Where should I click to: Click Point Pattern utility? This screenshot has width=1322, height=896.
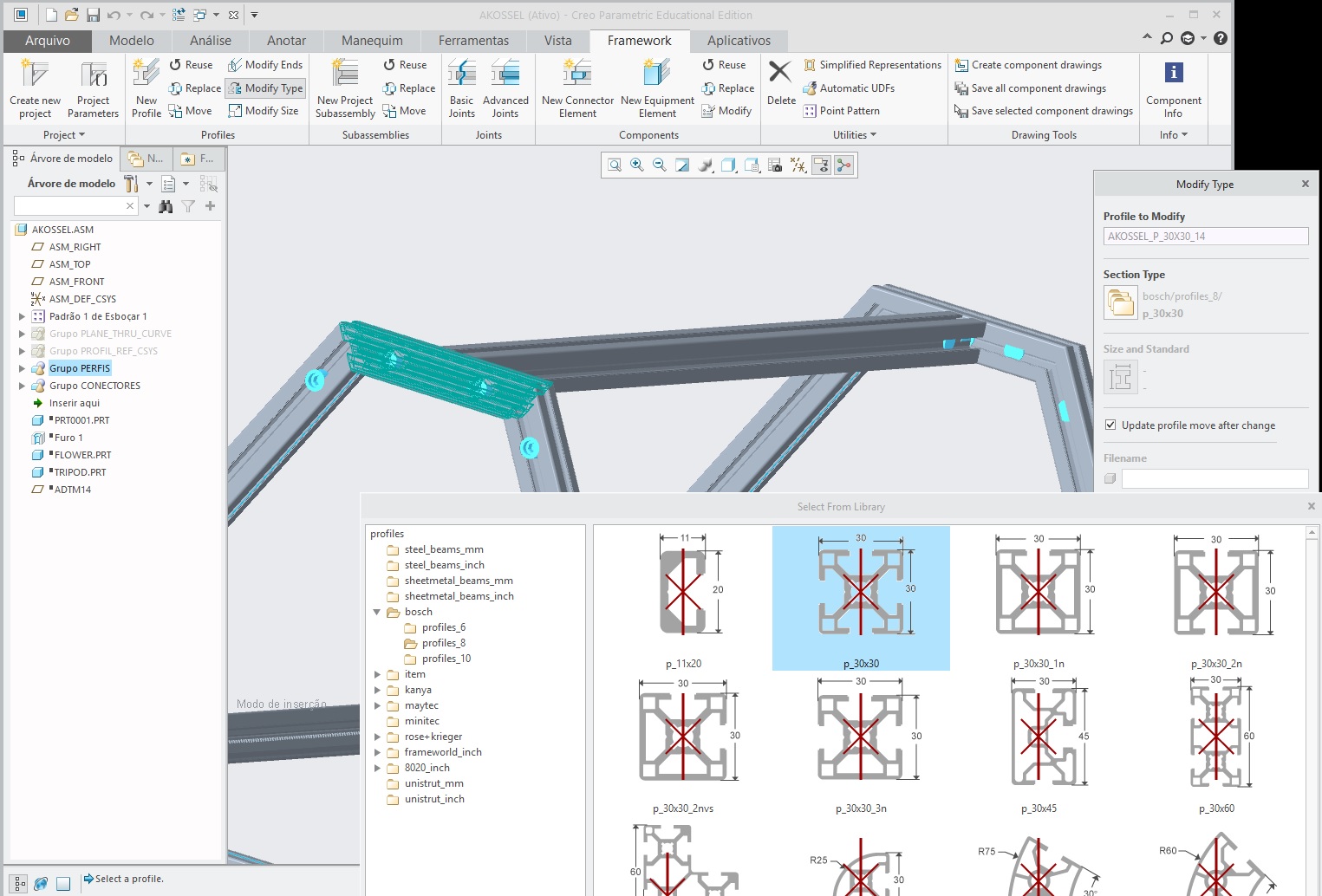click(x=841, y=111)
